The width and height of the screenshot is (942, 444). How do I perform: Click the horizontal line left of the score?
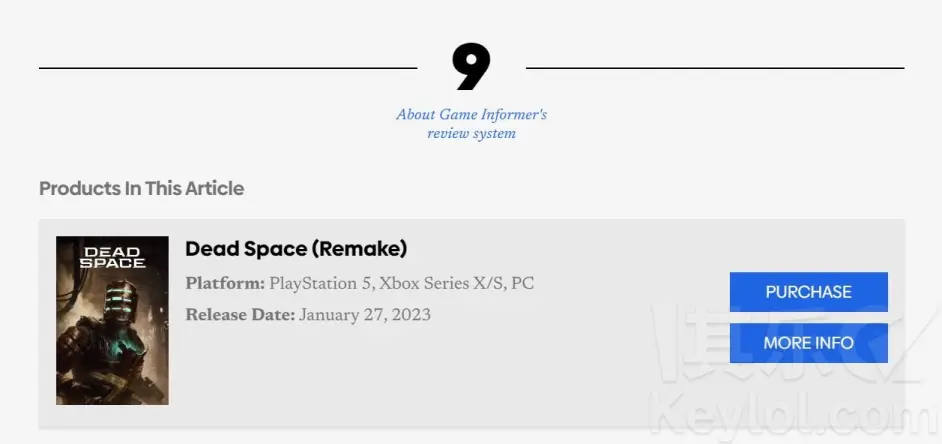click(x=228, y=68)
